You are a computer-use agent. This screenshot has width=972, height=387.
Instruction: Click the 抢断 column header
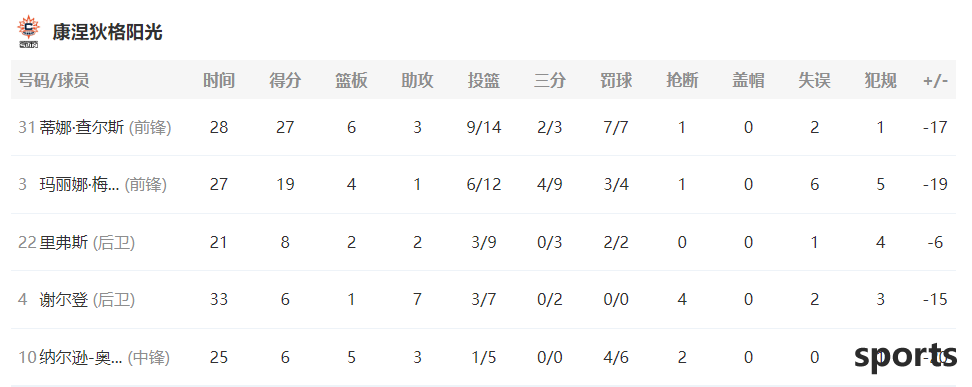pos(682,80)
